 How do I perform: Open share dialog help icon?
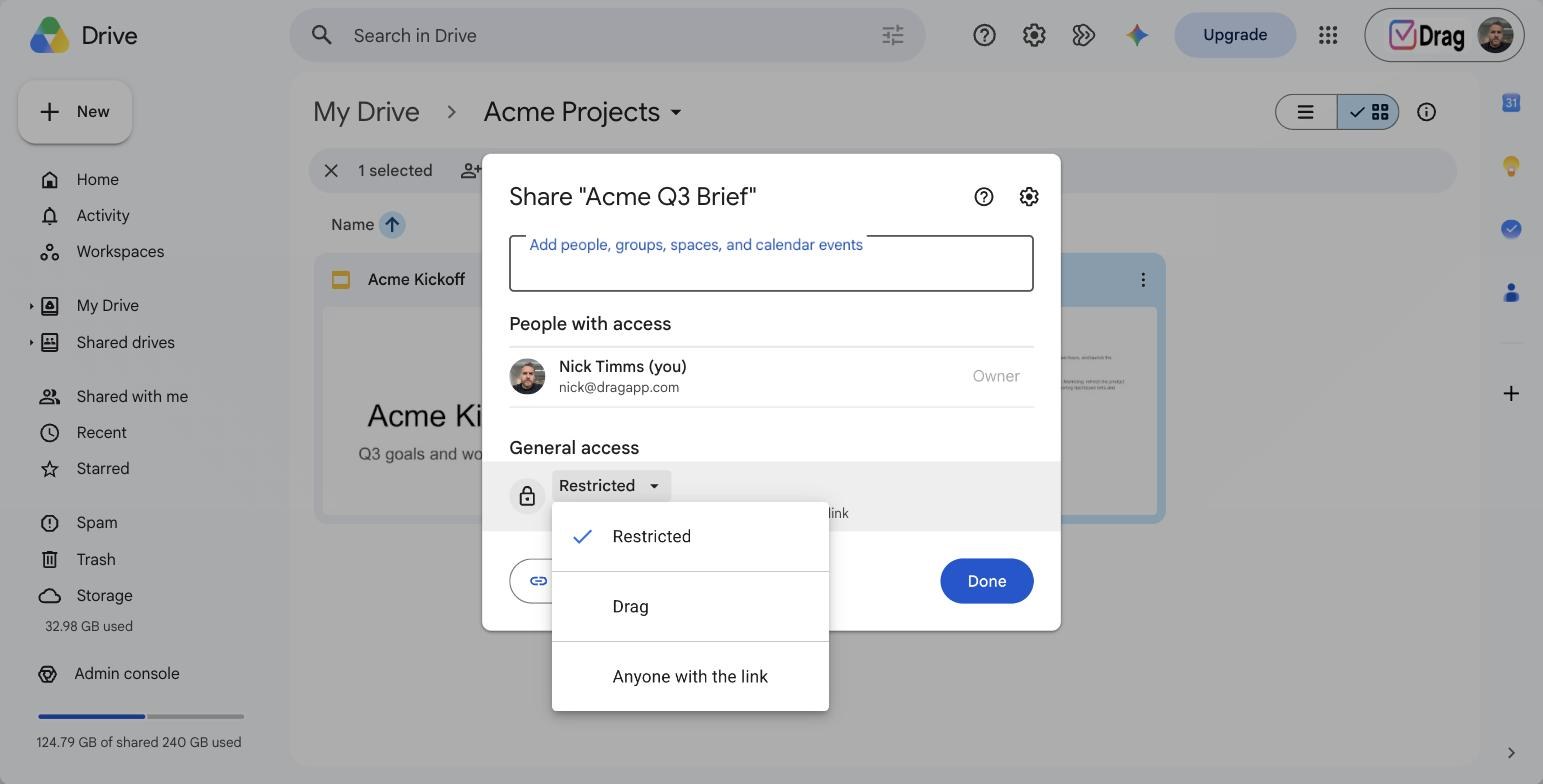click(984, 197)
